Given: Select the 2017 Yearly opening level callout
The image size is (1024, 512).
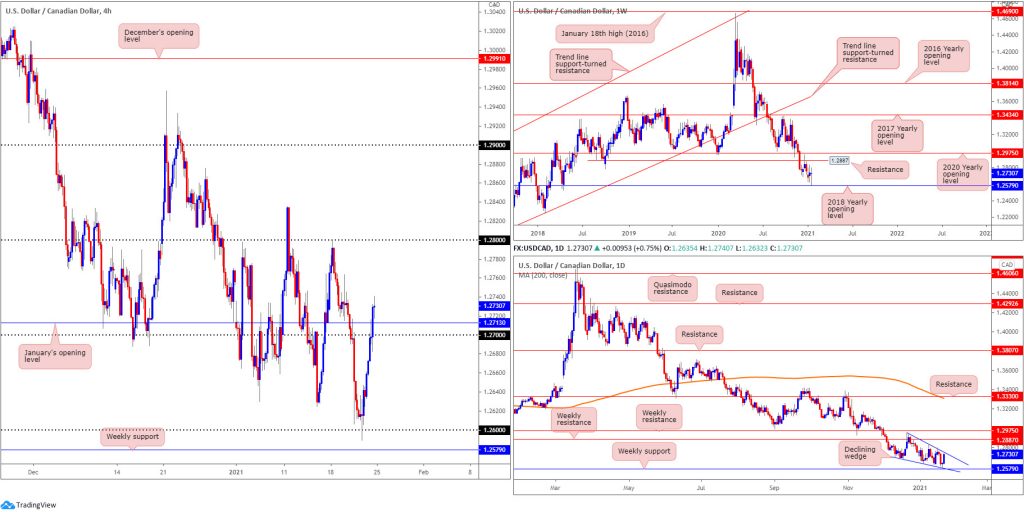Looking at the screenshot, I should [899, 132].
